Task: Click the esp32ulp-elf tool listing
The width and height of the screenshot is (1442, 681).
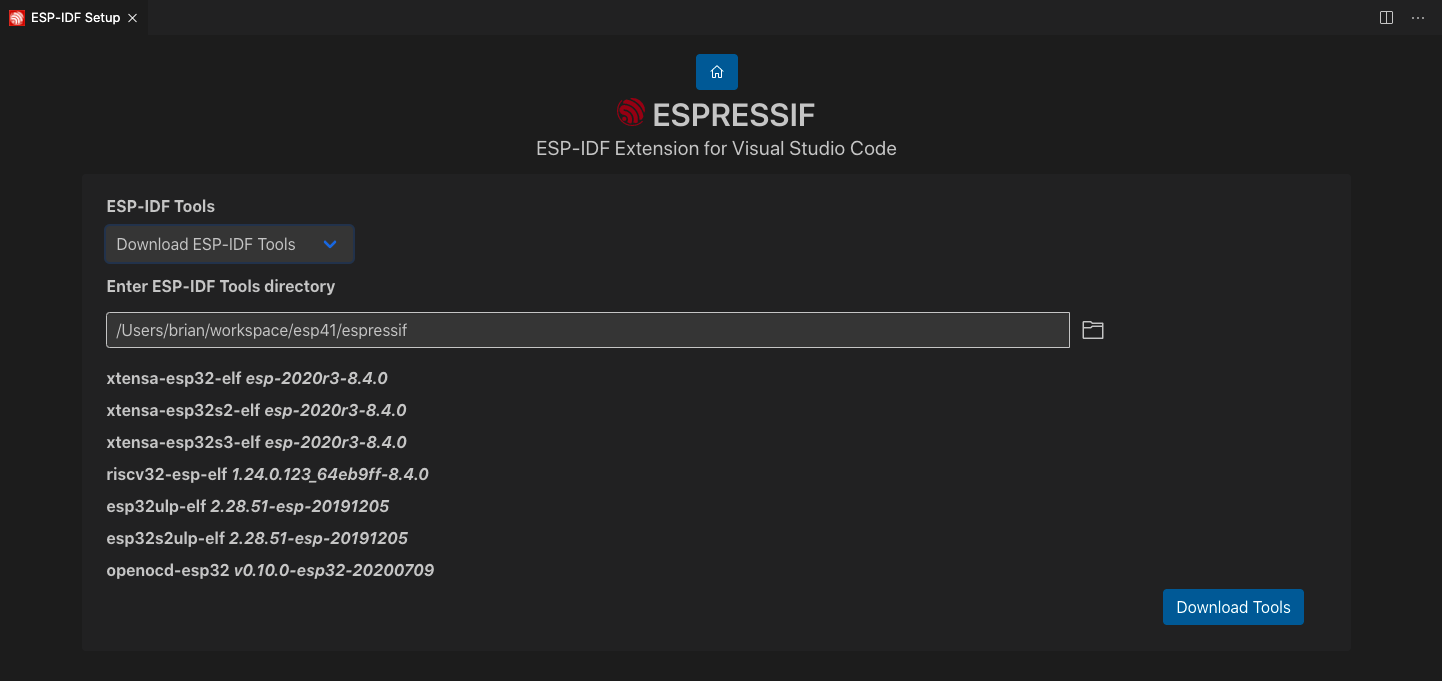Action: 248,506
